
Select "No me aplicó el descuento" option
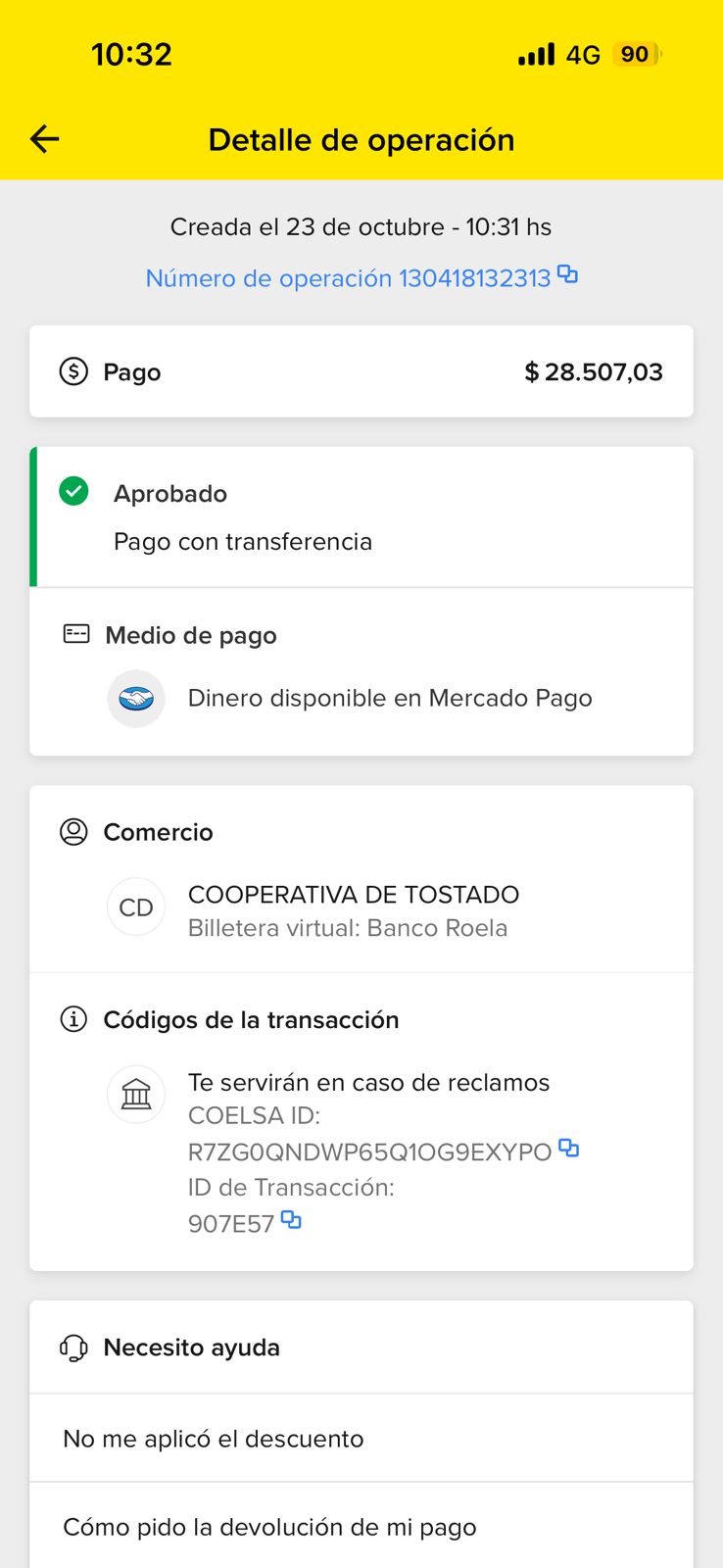coord(214,1439)
